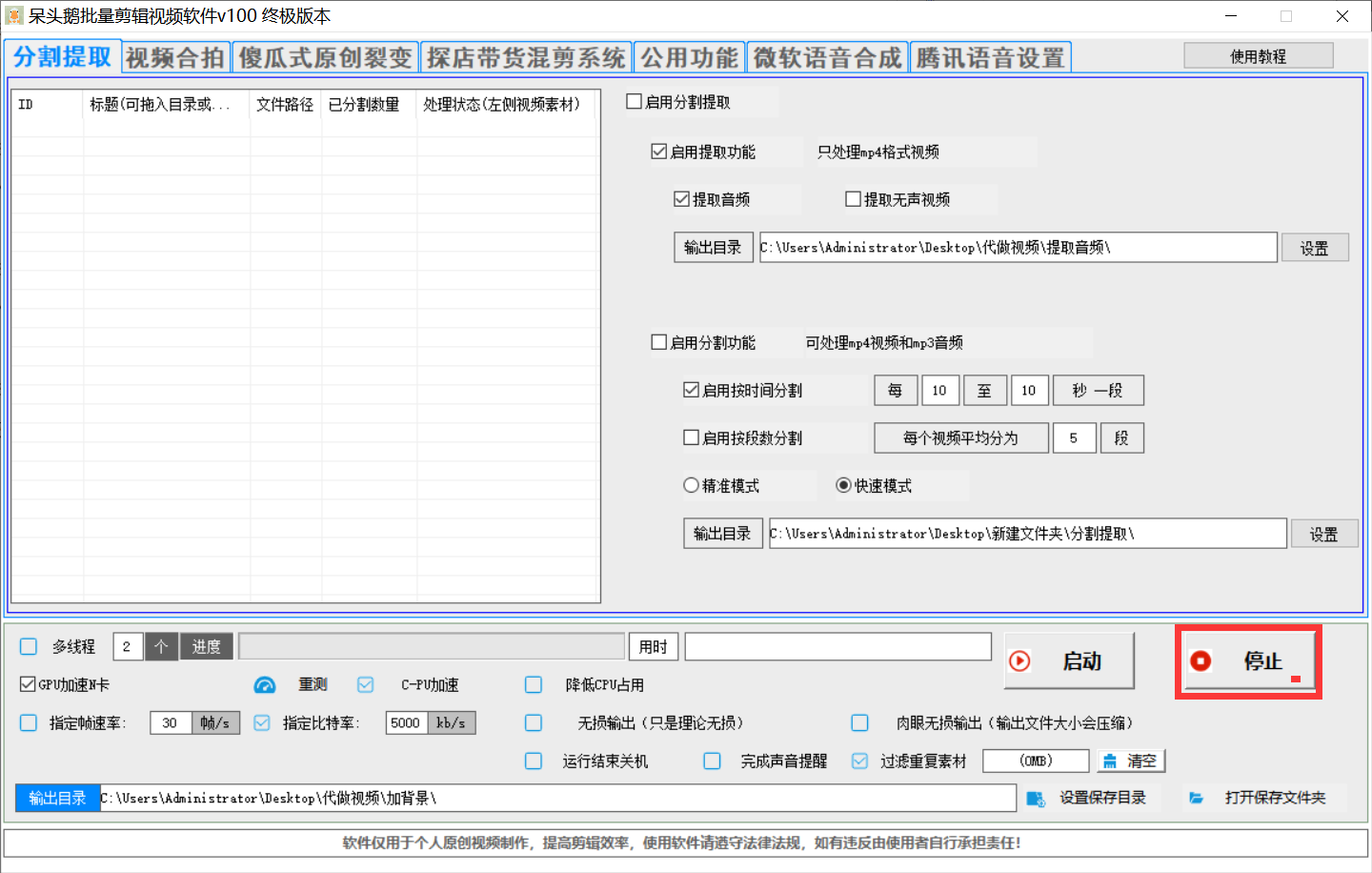1372x873 pixels.
Task: Check the 提取无声视频 option
Action: 853,198
